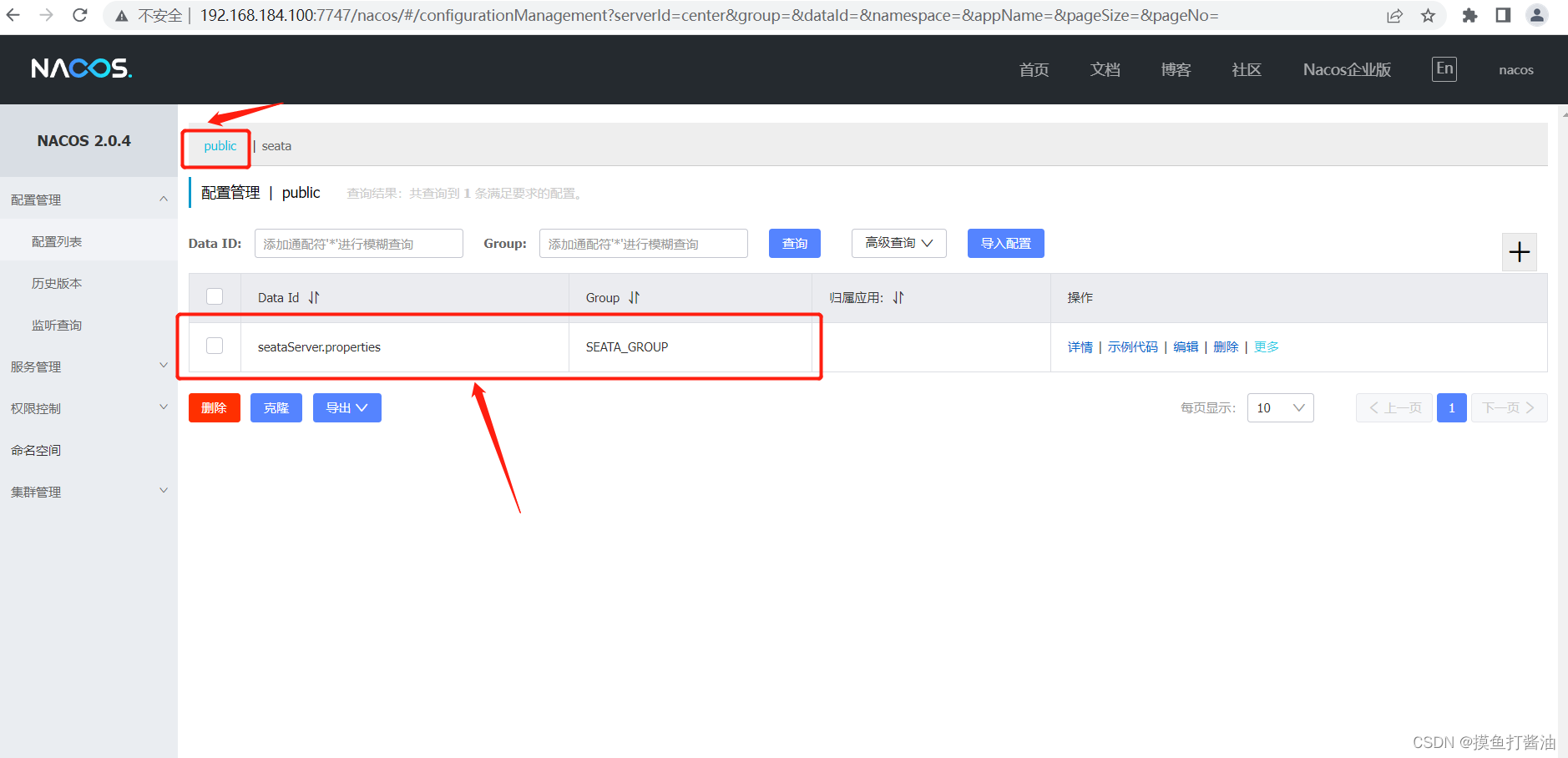Switch language with En button
The image size is (1568, 758).
[1444, 68]
